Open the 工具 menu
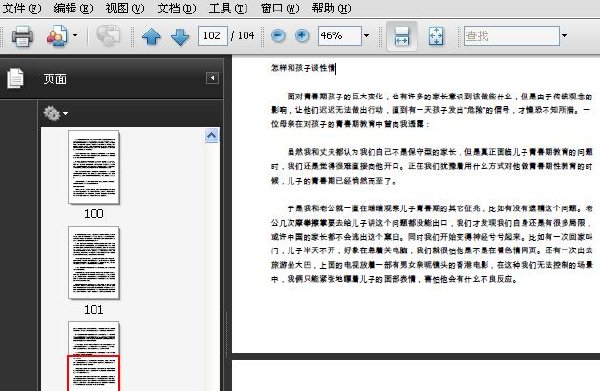Image resolution: width=600 pixels, height=391 pixels. [x=228, y=8]
